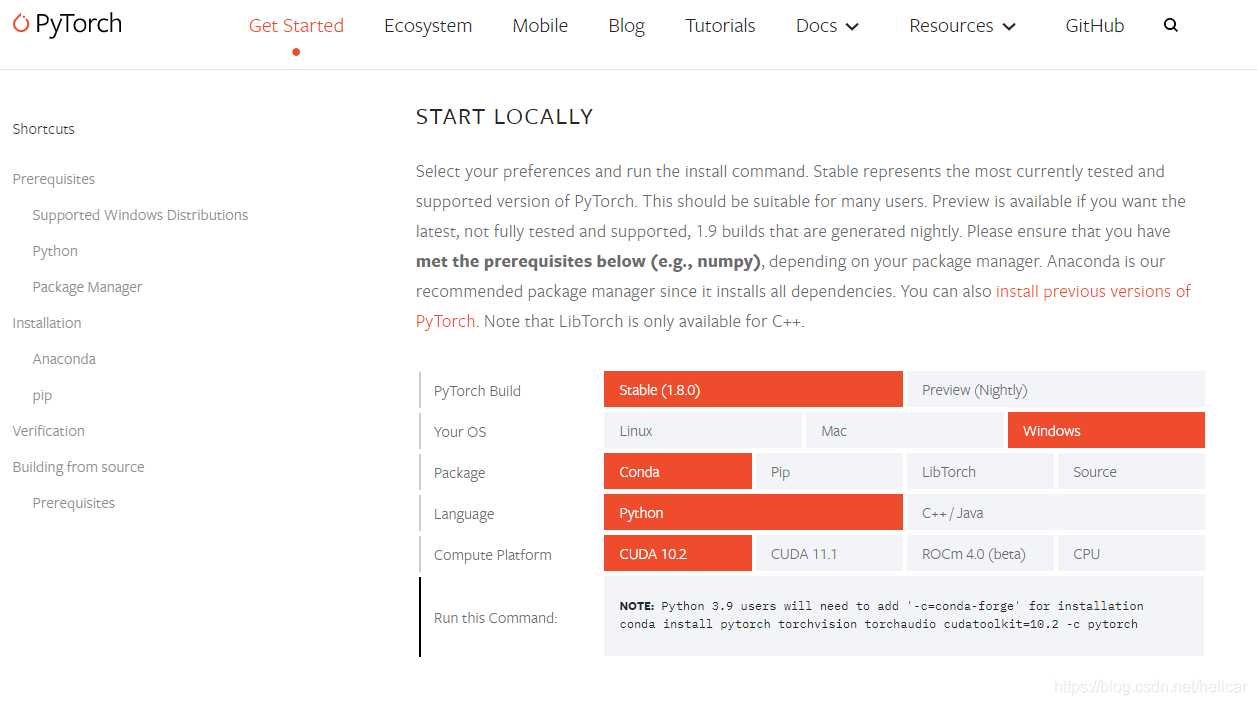This screenshot has width=1257, height=705.
Task: Choose Windows as your OS
Action: point(1106,431)
